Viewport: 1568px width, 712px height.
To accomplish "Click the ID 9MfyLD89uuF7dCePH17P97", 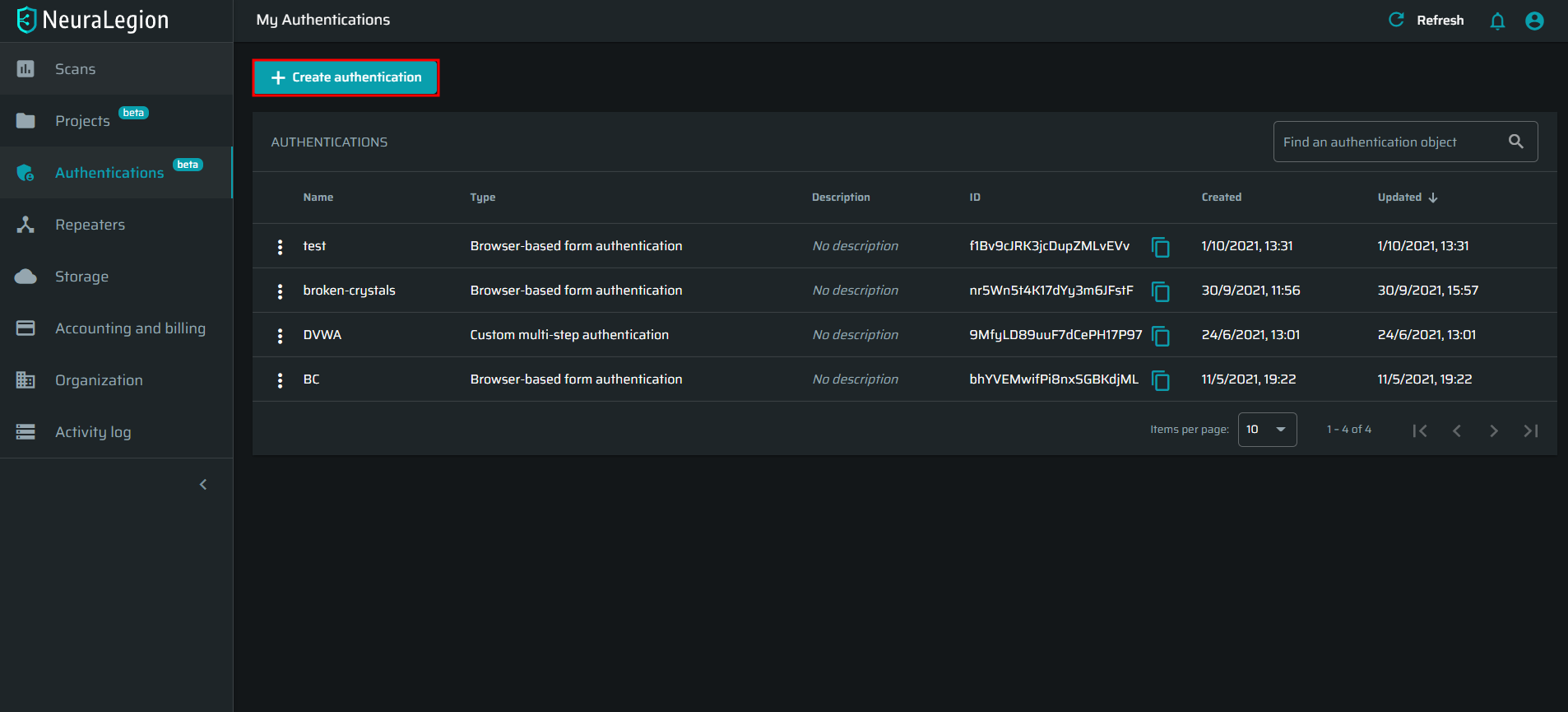I will point(1055,335).
